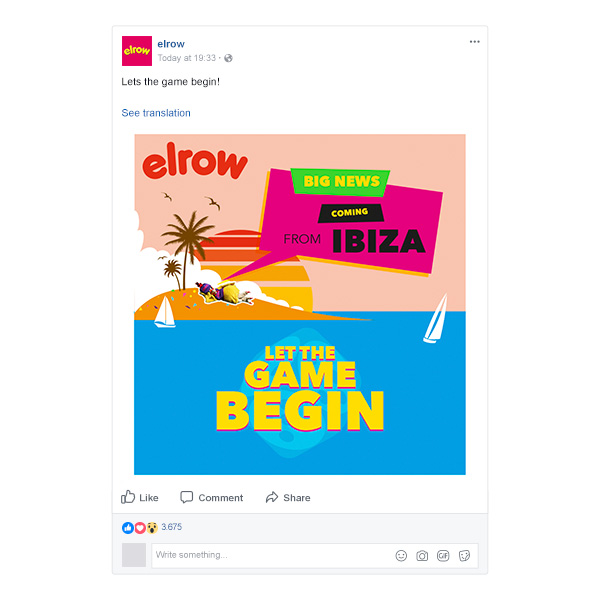Screen dimensions: 600x600
Task: Open the Big News from Ibiza image
Action: (300, 305)
